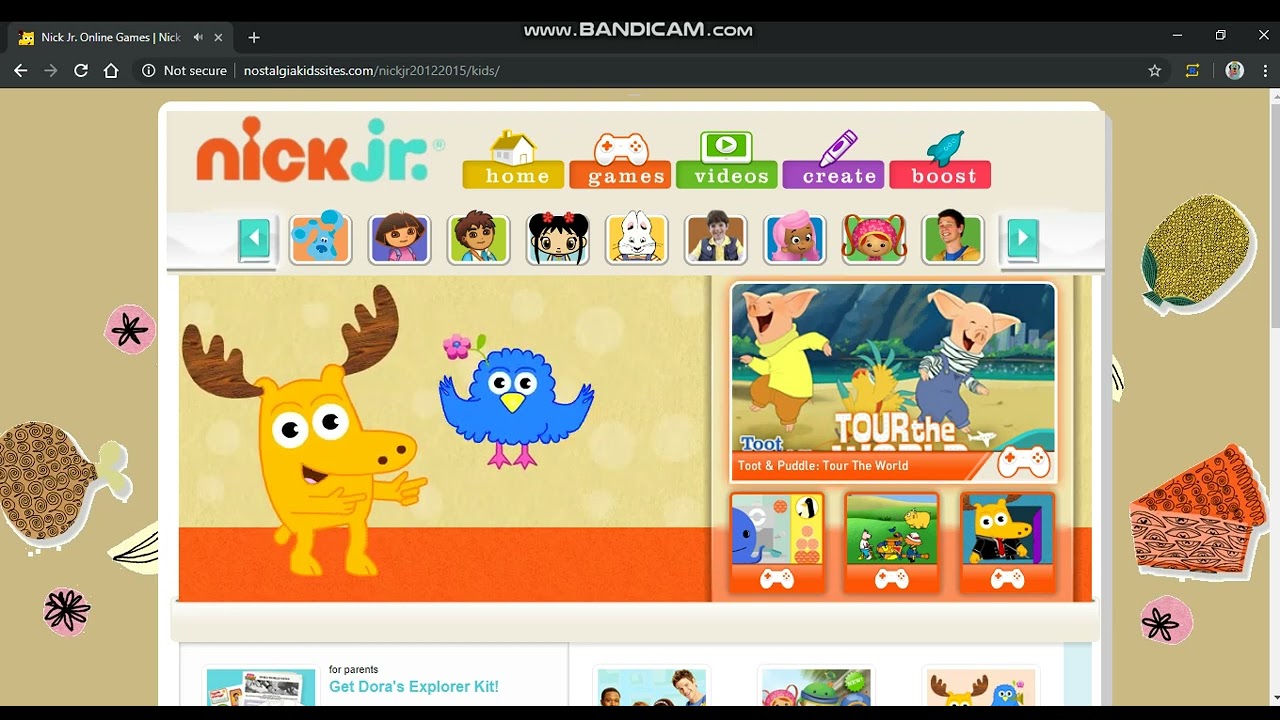Open the Moose and Zee thumbnail below banner
The width and height of the screenshot is (1280, 720).
pos(981,689)
